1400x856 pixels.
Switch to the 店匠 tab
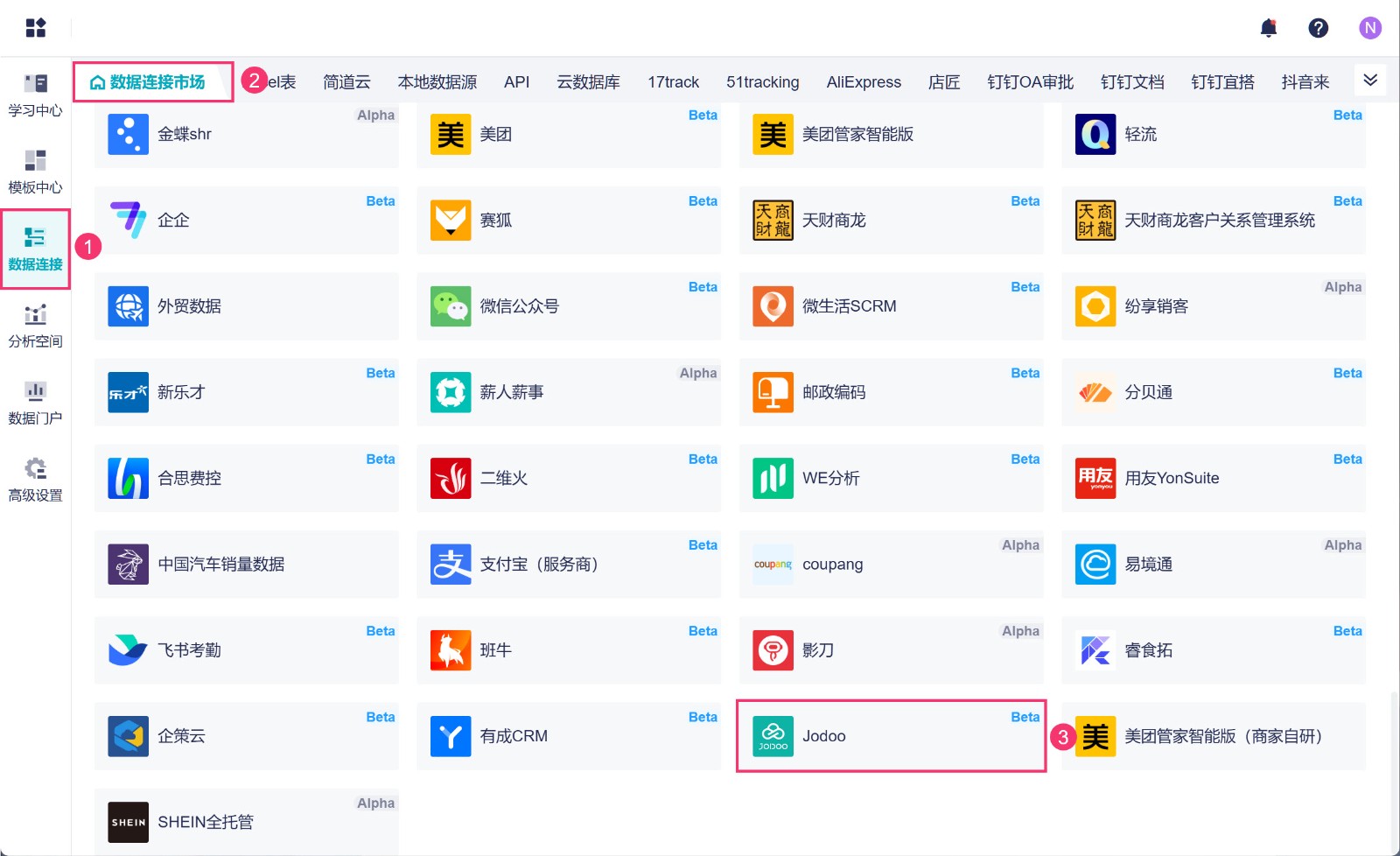944,81
